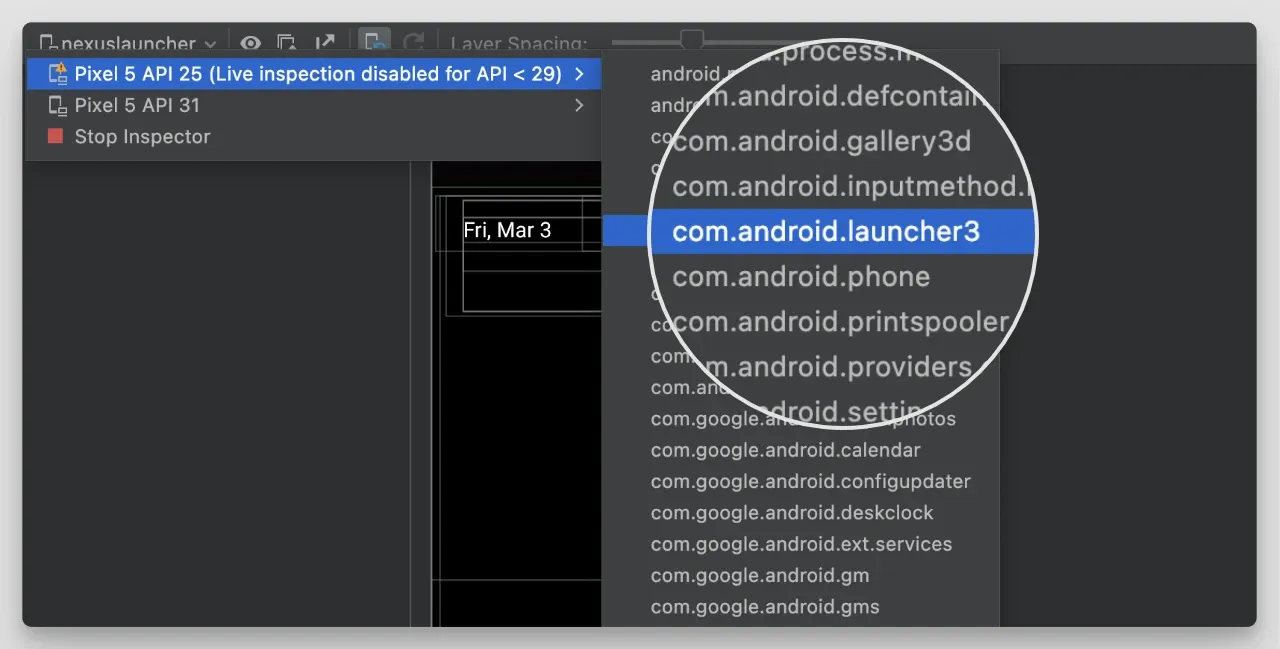The height and width of the screenshot is (649, 1280).
Task: Click the red Stop Inspector square icon
Action: [55, 136]
